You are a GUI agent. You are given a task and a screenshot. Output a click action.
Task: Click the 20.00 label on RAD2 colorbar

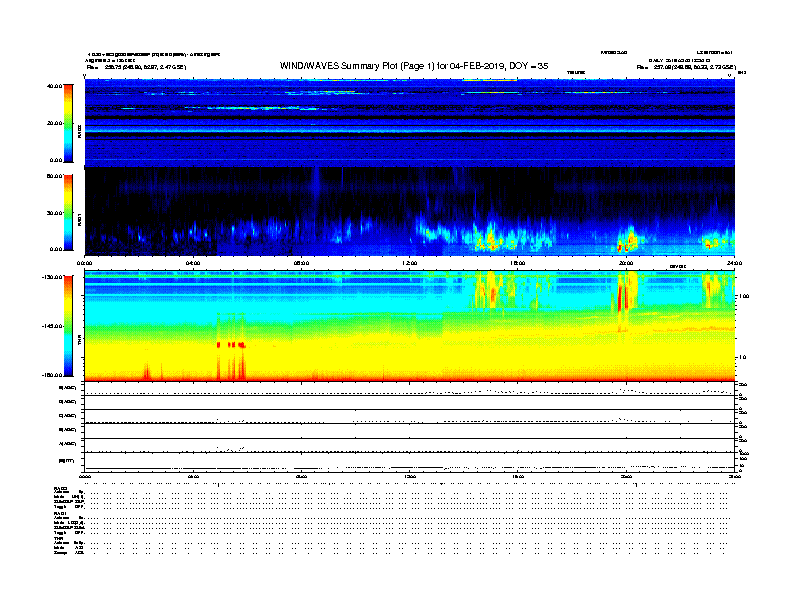[x=54, y=123]
